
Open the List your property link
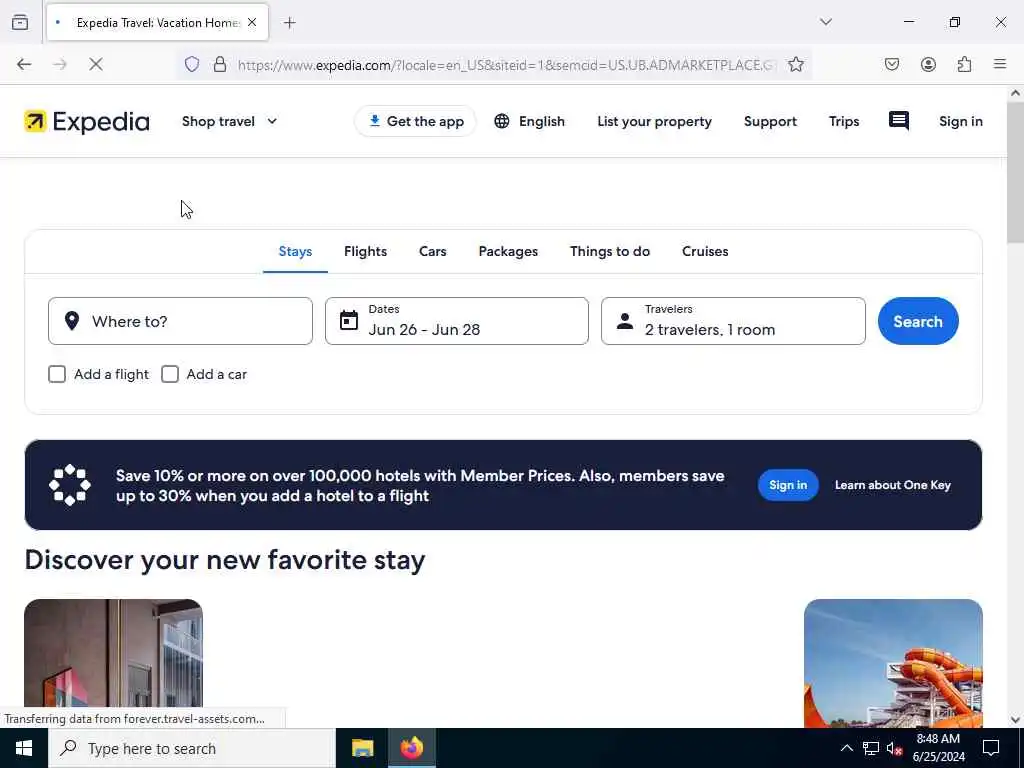tap(654, 121)
